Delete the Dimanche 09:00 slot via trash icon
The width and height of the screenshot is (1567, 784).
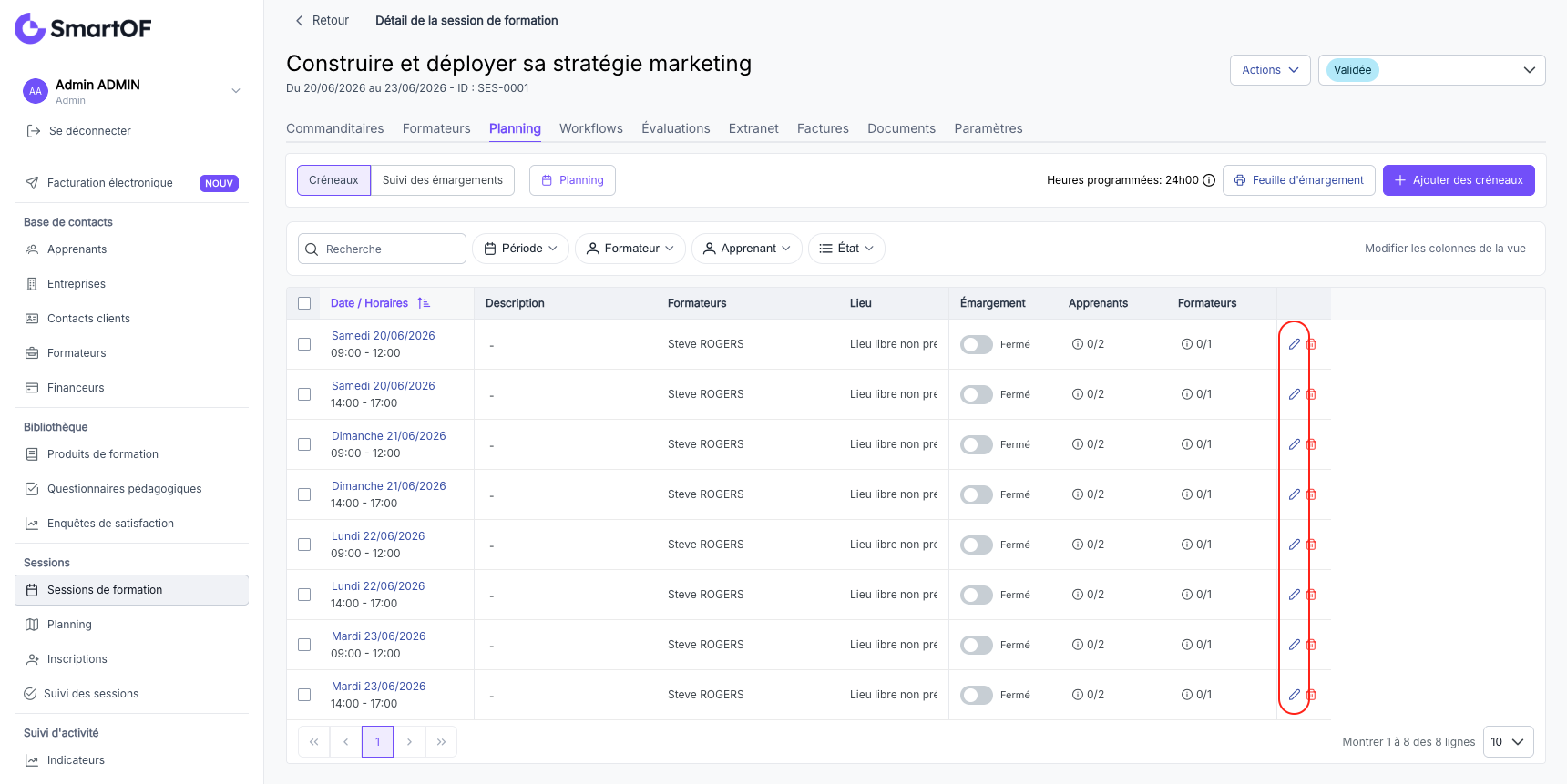coord(1312,444)
